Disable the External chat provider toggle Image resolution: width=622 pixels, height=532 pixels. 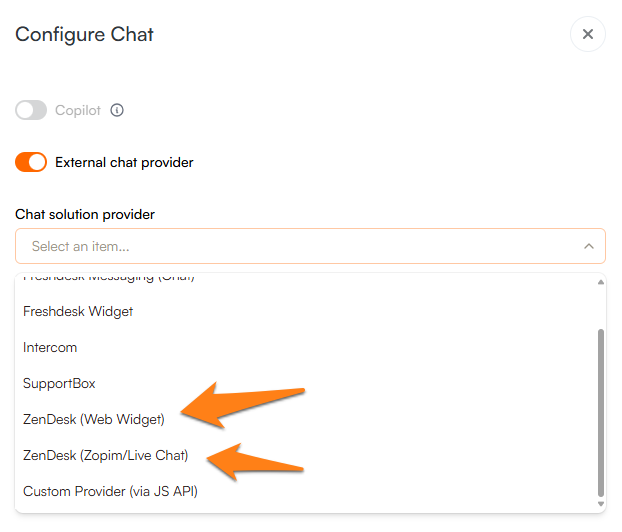tap(31, 162)
